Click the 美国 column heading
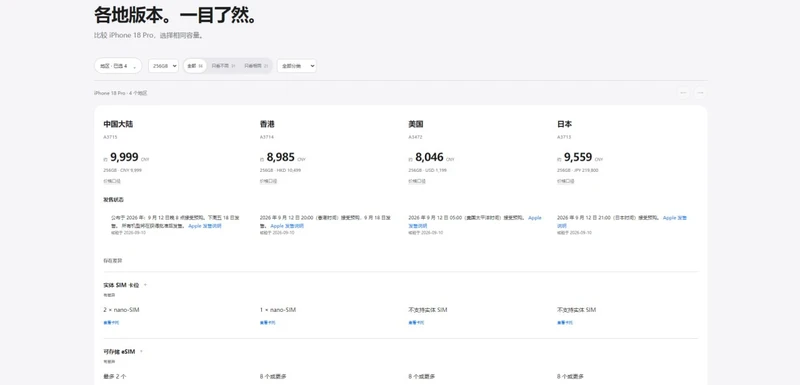This screenshot has height=385, width=800. (x=416, y=124)
